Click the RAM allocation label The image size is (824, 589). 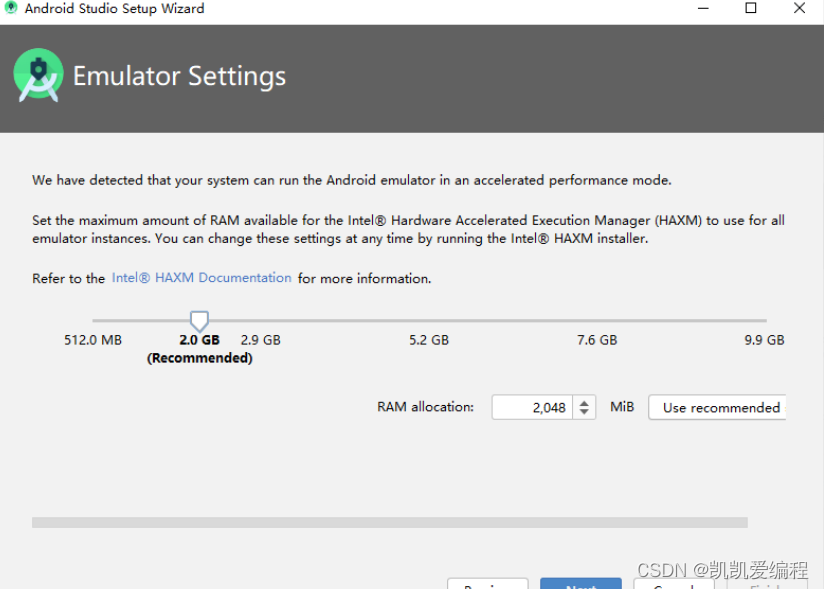click(x=425, y=407)
